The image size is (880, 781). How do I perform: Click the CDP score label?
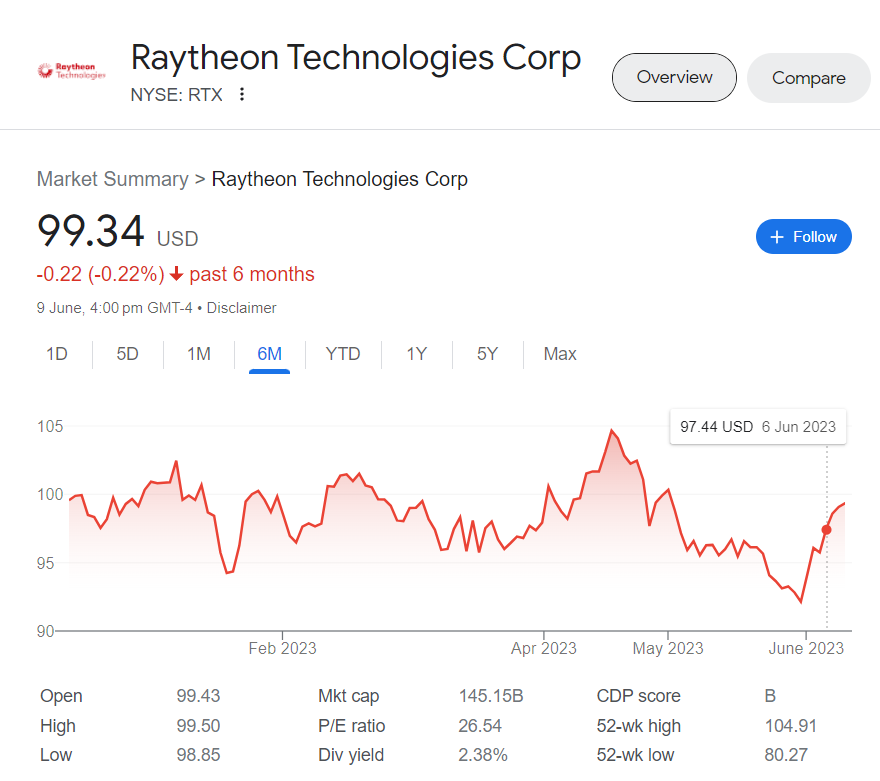(x=639, y=696)
